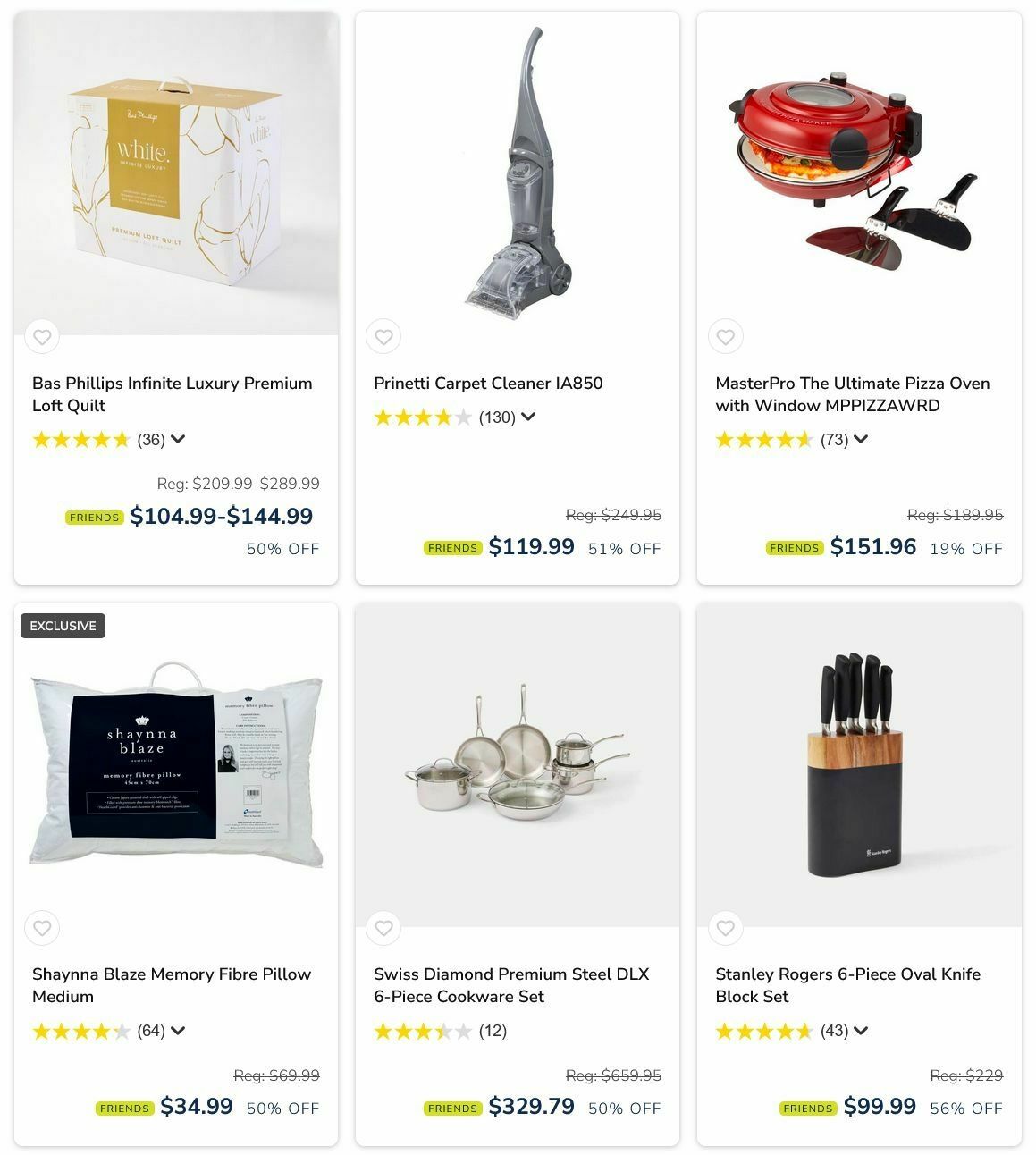Image resolution: width=1036 pixels, height=1155 pixels.
Task: Click the Stanley Rogers knife block image
Action: point(859,764)
